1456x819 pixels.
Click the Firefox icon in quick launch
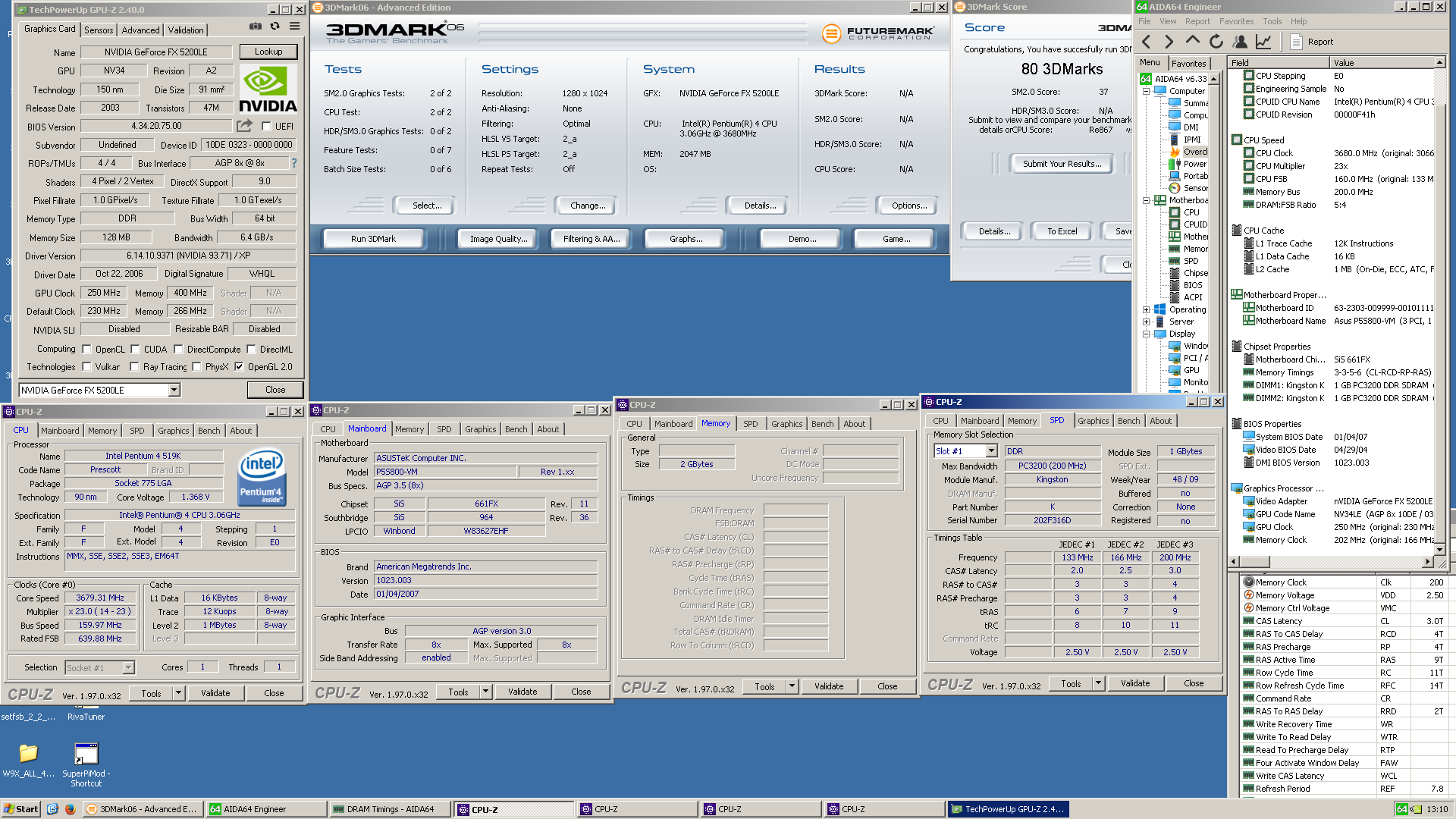click(70, 809)
